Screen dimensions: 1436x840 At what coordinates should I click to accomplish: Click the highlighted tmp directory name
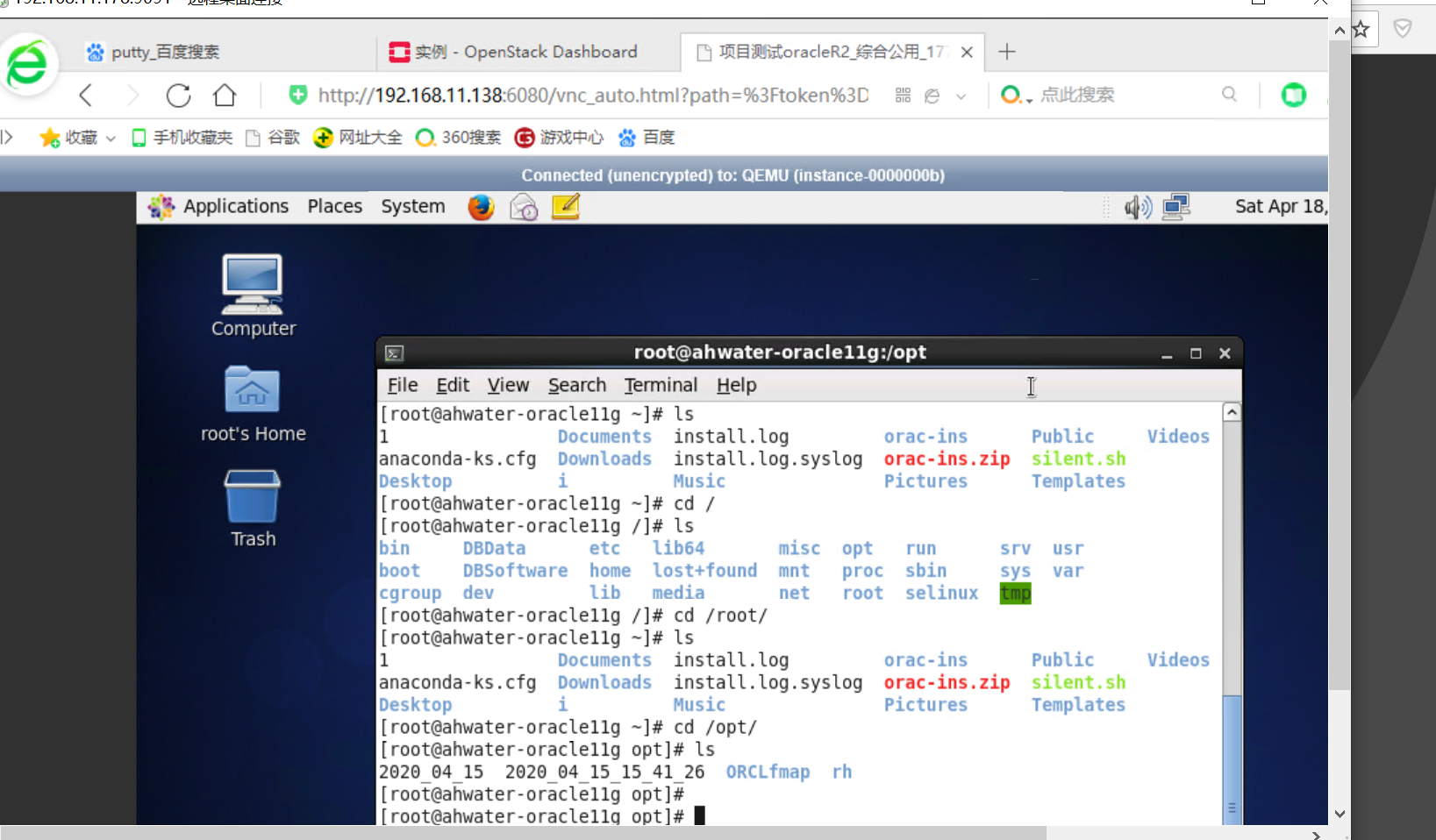pos(1015,594)
